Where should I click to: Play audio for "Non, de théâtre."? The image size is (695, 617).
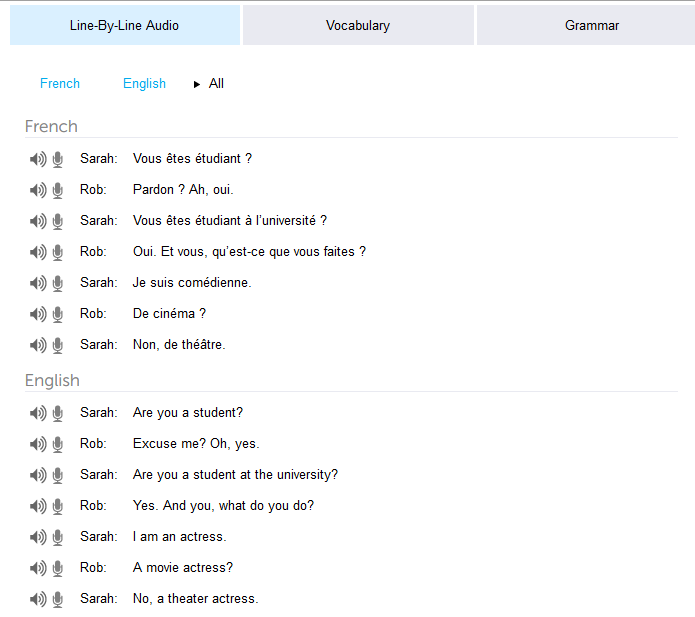38,345
